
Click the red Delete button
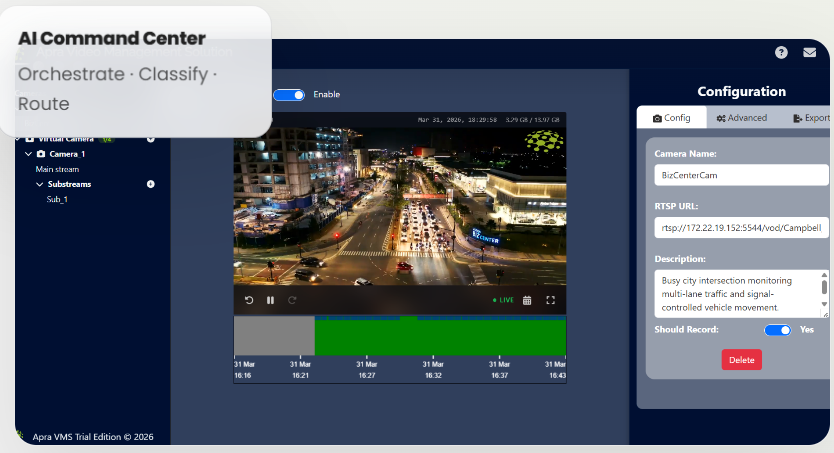pyautogui.click(x=741, y=360)
